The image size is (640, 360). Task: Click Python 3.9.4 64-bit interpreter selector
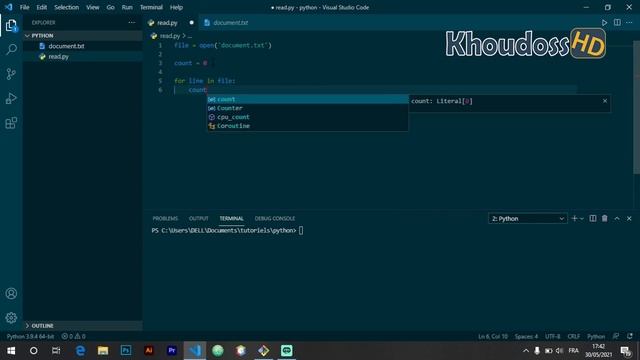(30, 336)
